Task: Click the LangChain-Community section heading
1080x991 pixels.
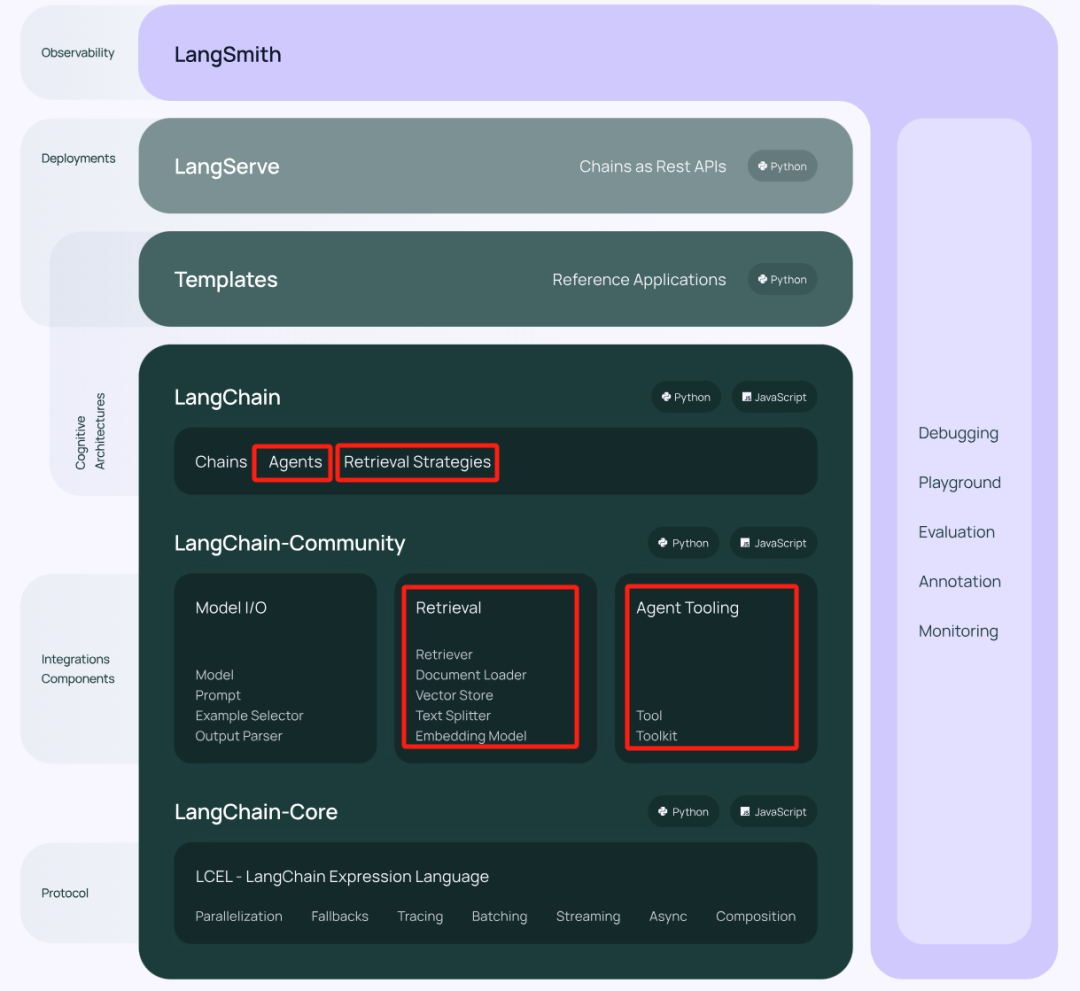Action: (x=289, y=543)
